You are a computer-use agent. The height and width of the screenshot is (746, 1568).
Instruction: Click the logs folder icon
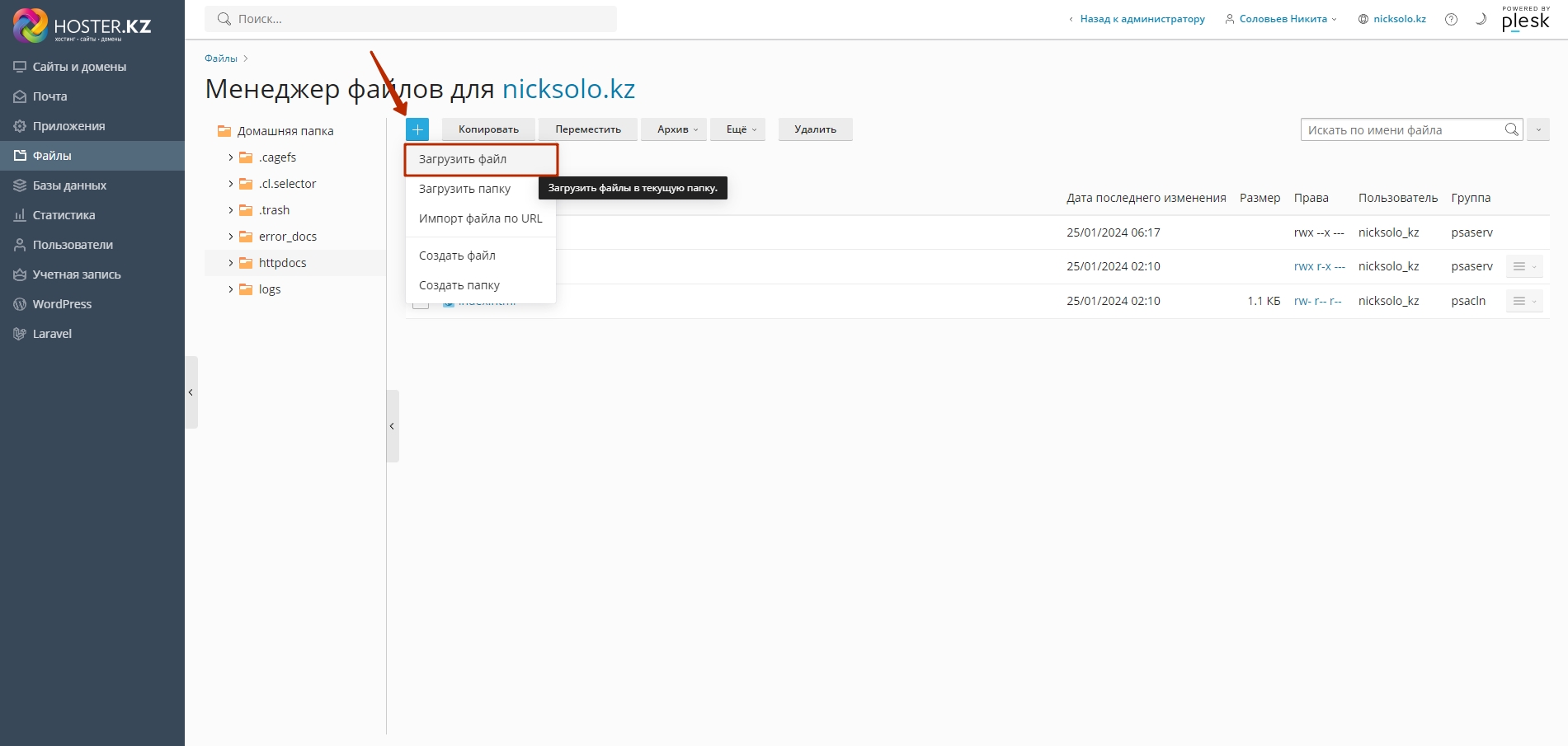click(246, 289)
